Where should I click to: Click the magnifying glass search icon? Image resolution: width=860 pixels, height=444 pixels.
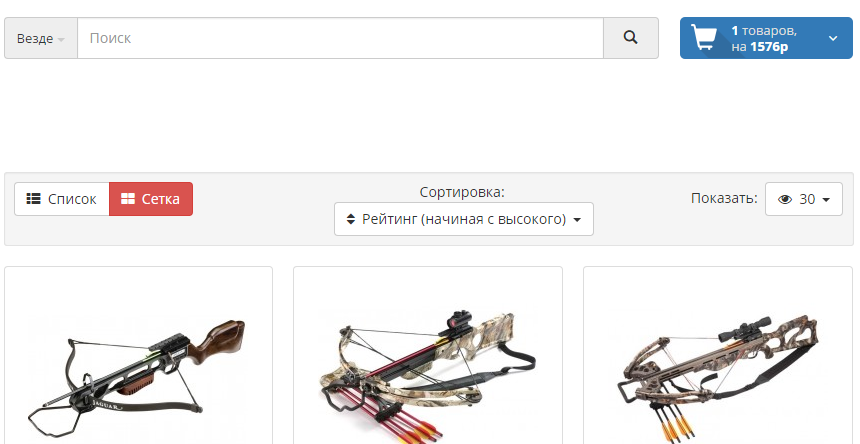point(631,38)
